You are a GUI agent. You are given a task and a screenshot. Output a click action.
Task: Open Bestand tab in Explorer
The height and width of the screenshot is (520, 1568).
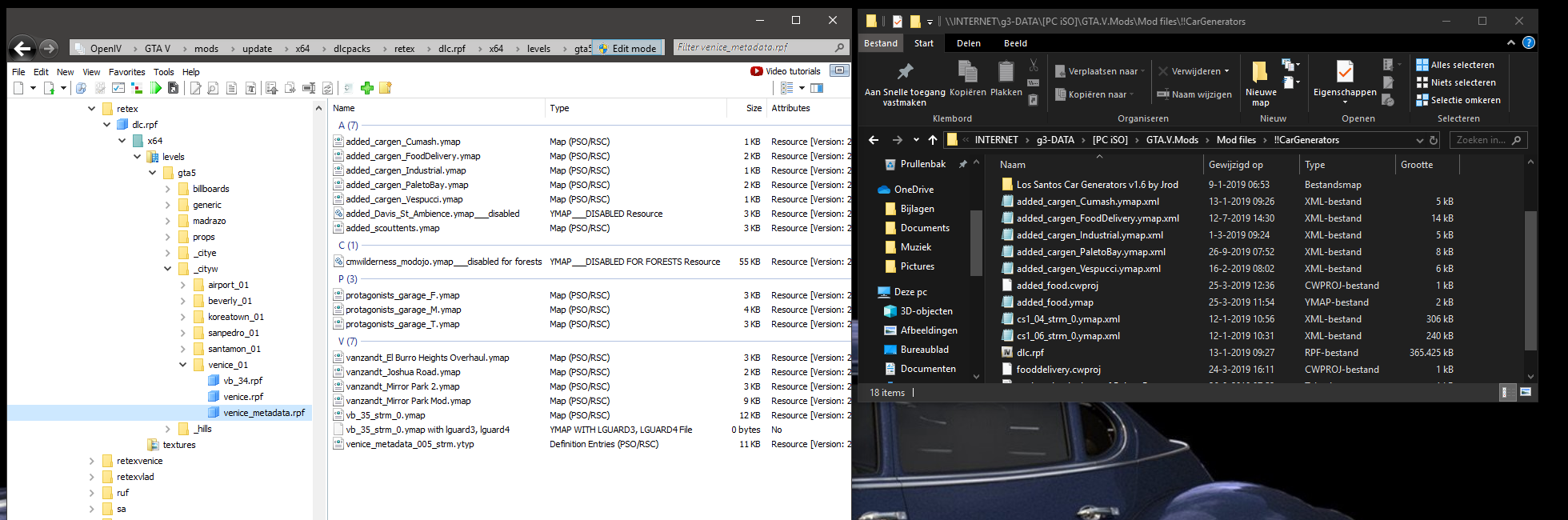(x=881, y=43)
